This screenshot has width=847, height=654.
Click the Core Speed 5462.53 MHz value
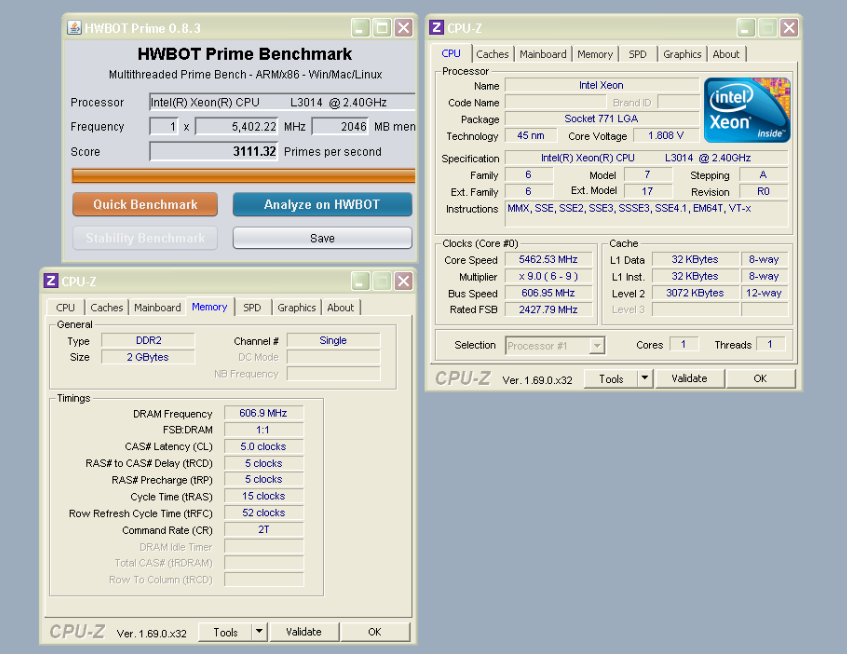(548, 259)
